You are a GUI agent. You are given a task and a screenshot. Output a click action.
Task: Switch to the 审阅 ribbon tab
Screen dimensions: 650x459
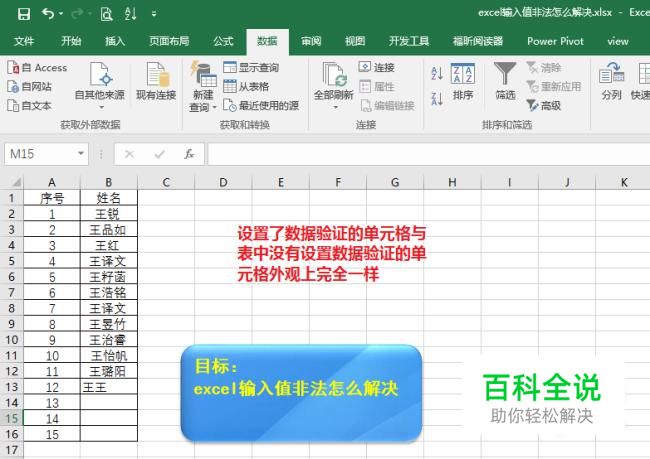(x=311, y=41)
